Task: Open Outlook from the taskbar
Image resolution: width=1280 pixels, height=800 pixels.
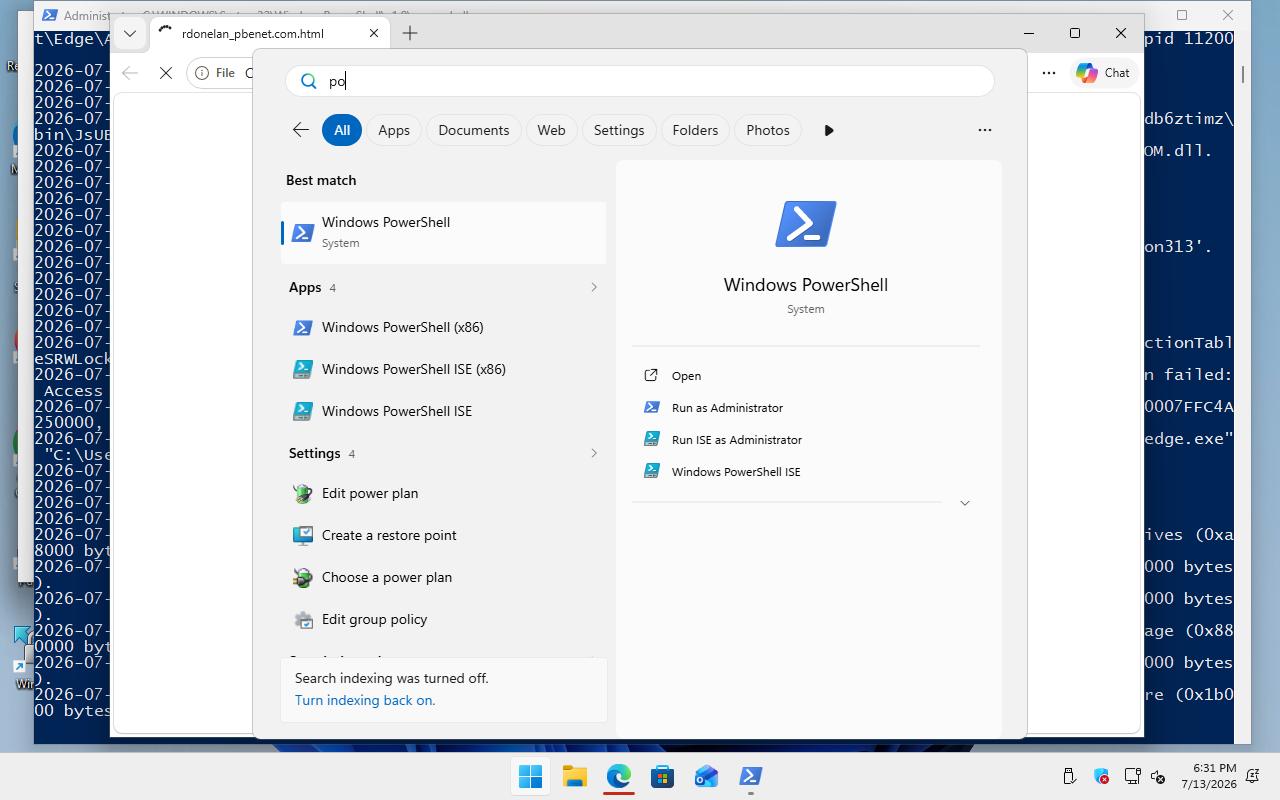Action: tap(706, 776)
